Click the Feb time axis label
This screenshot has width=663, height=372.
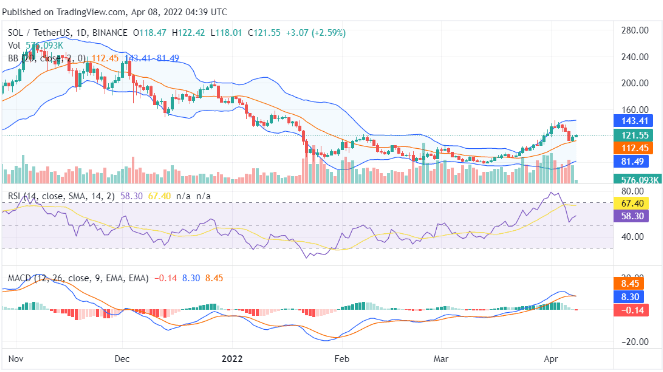point(342,359)
